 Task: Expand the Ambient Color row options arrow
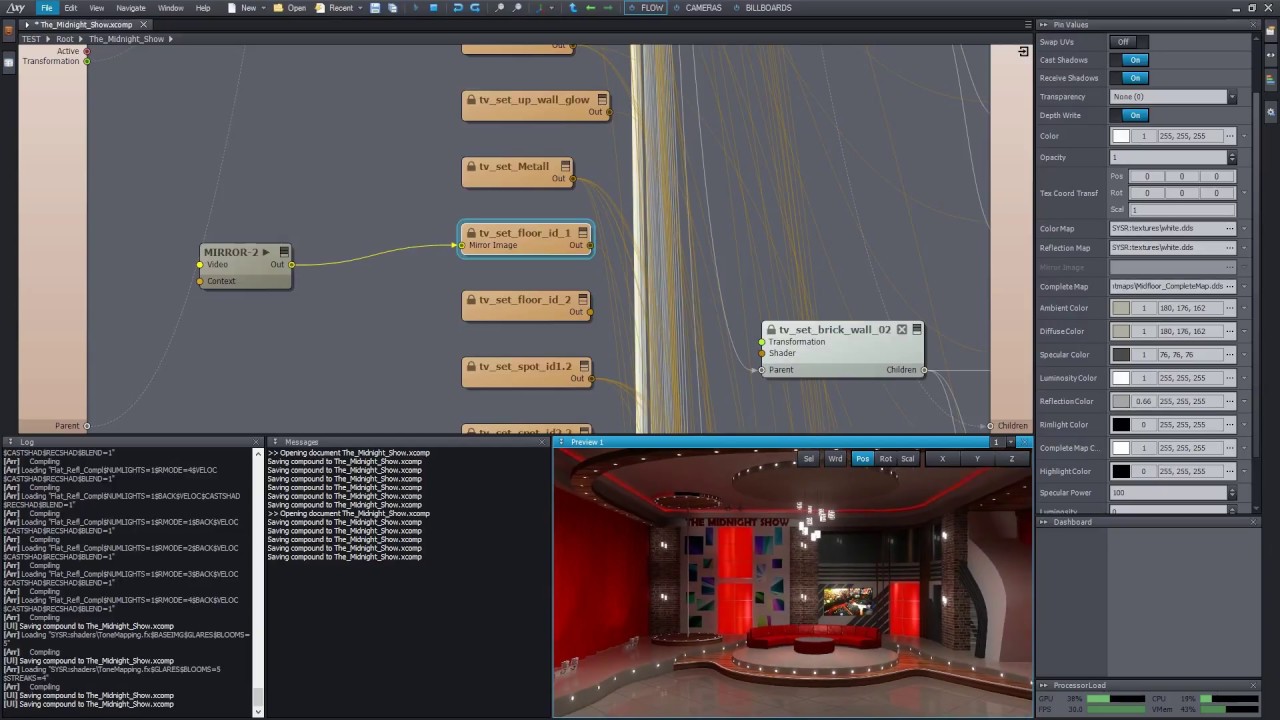pos(1244,308)
